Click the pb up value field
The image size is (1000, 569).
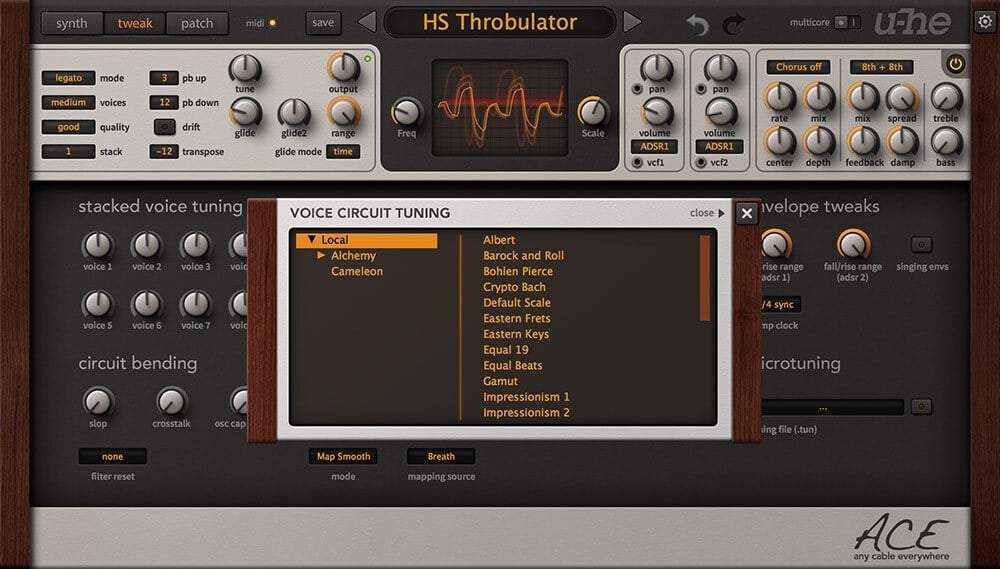(x=164, y=78)
